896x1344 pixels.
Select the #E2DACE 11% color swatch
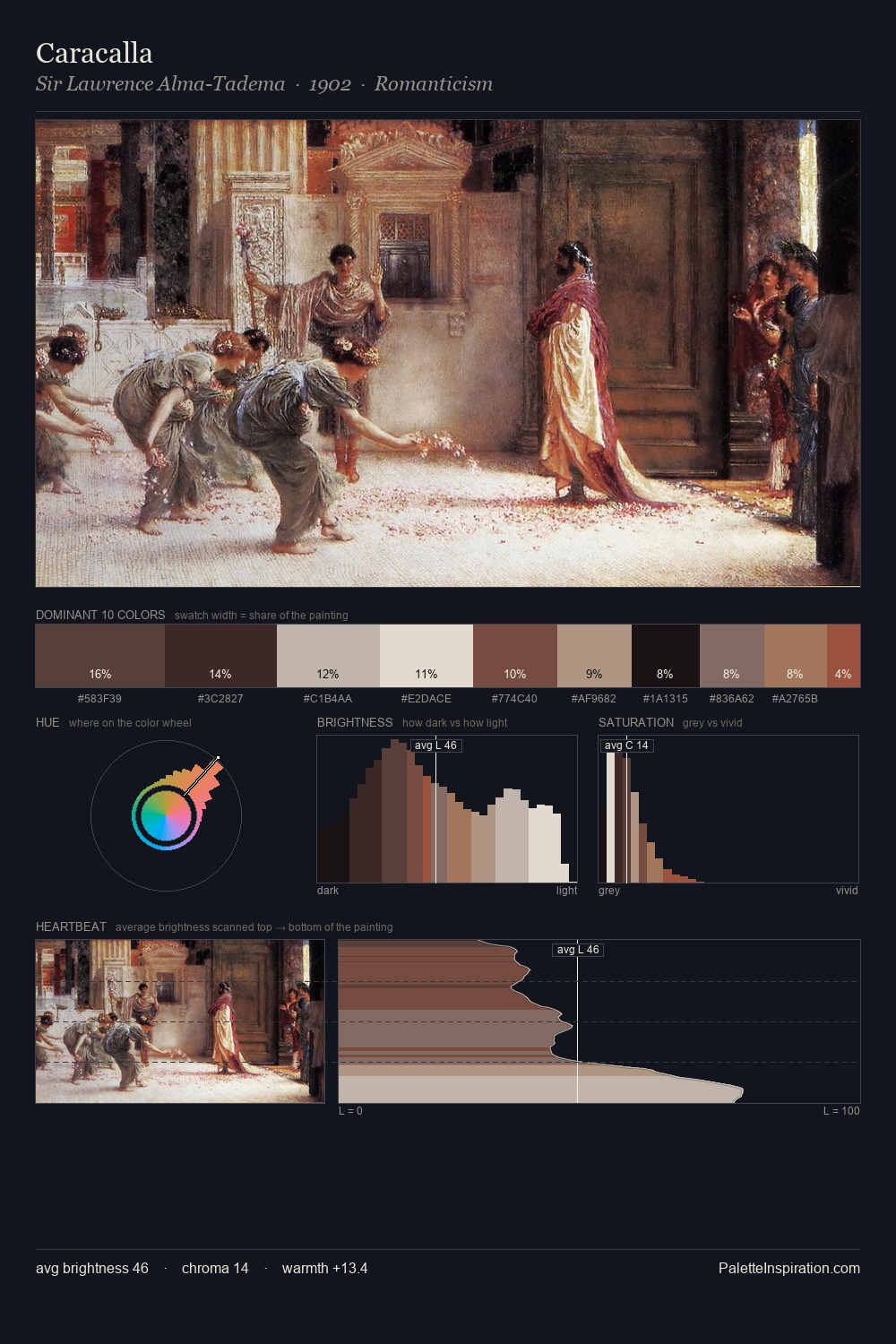point(426,656)
